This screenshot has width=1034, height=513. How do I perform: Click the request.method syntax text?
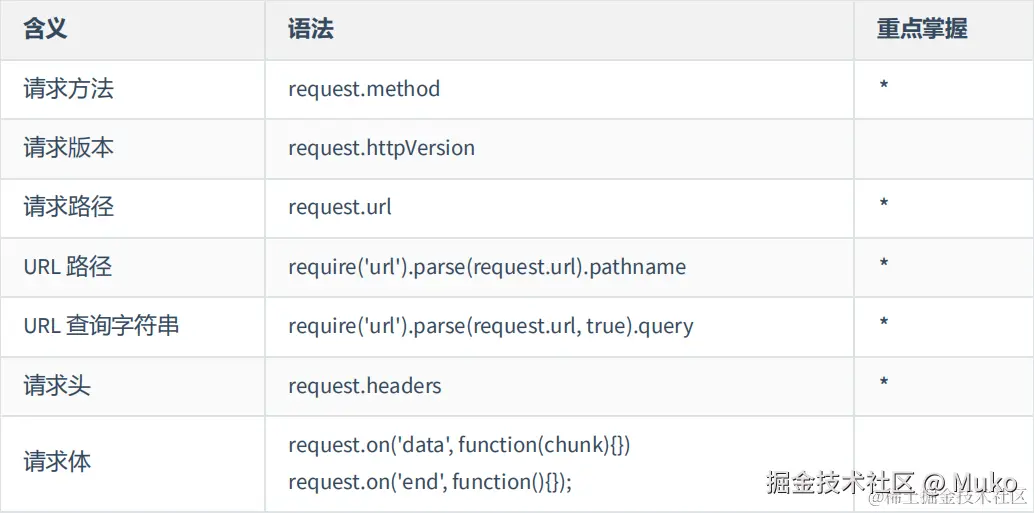[x=364, y=89]
